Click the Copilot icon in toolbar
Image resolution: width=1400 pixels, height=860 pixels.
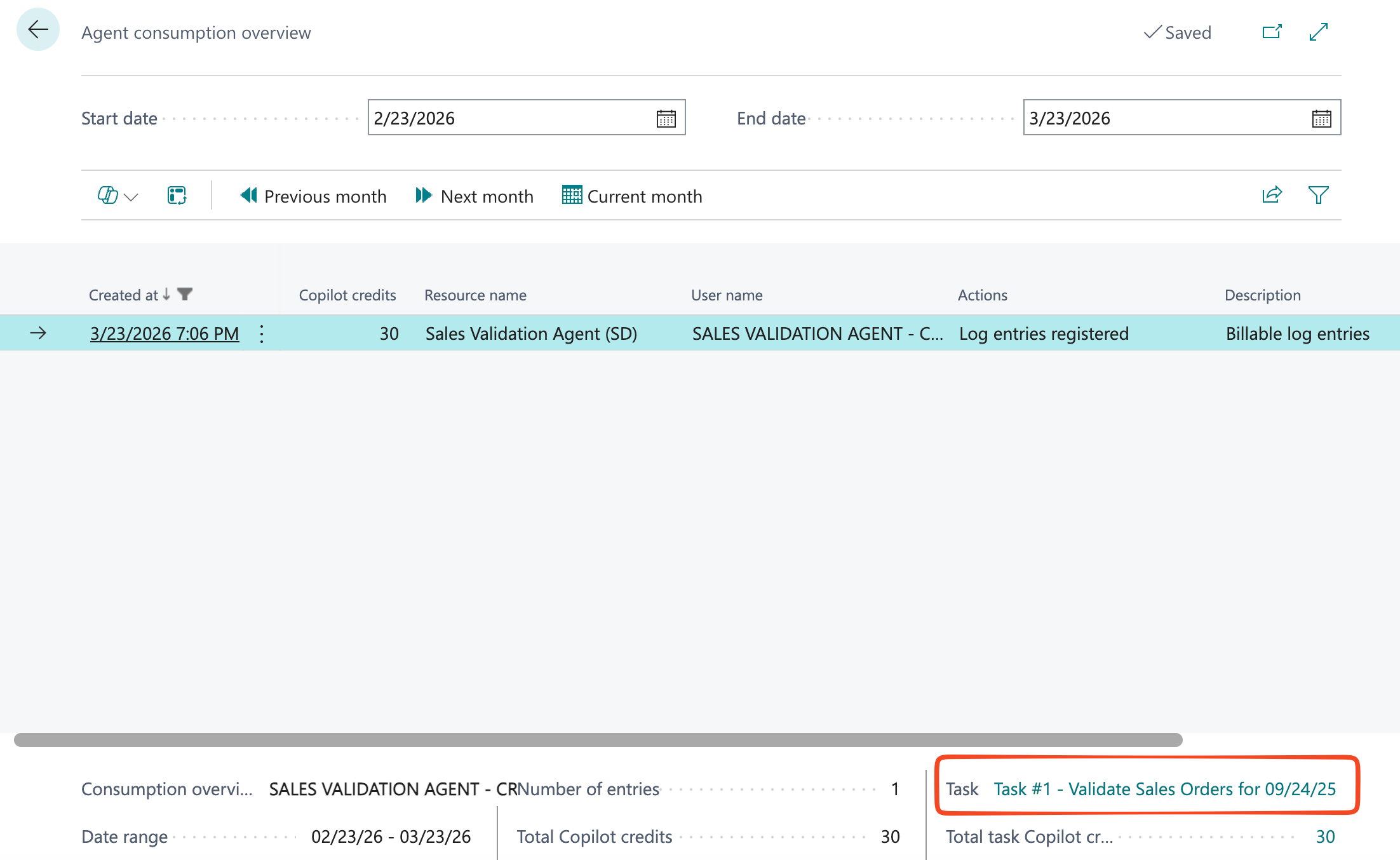click(107, 196)
